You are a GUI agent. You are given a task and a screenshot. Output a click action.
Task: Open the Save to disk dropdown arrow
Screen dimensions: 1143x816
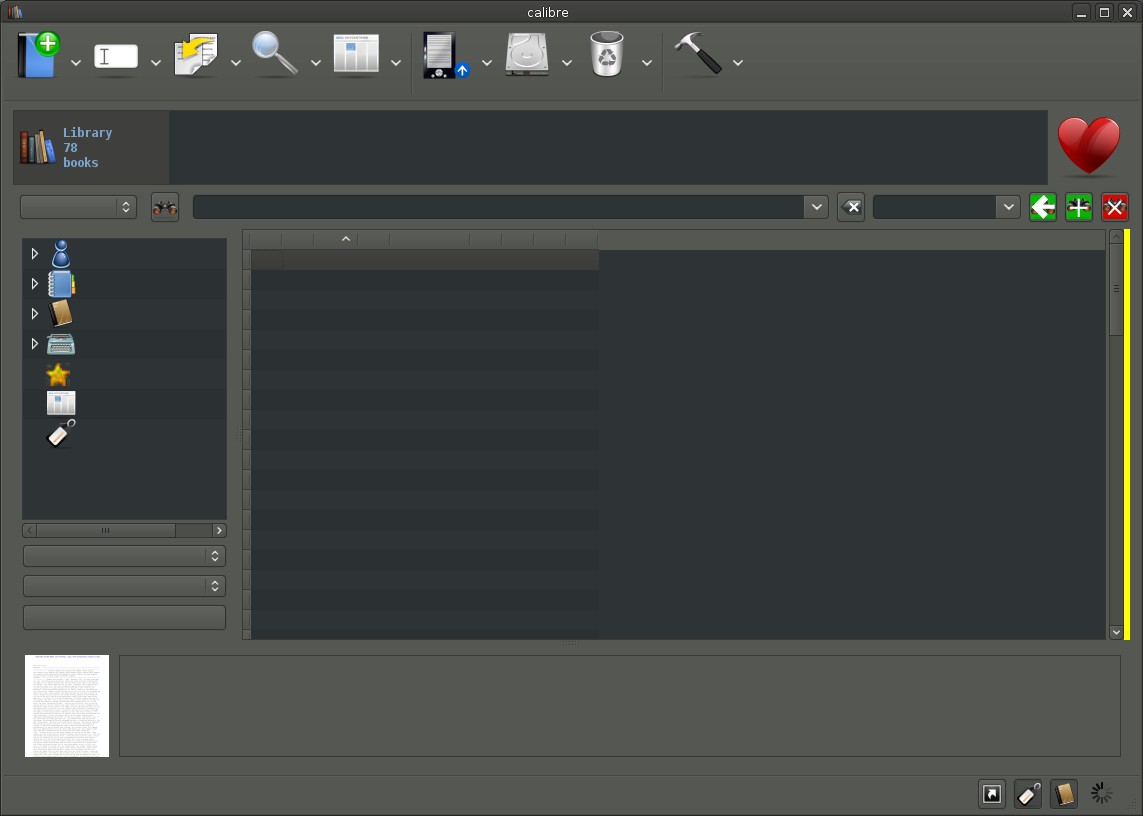(566, 63)
